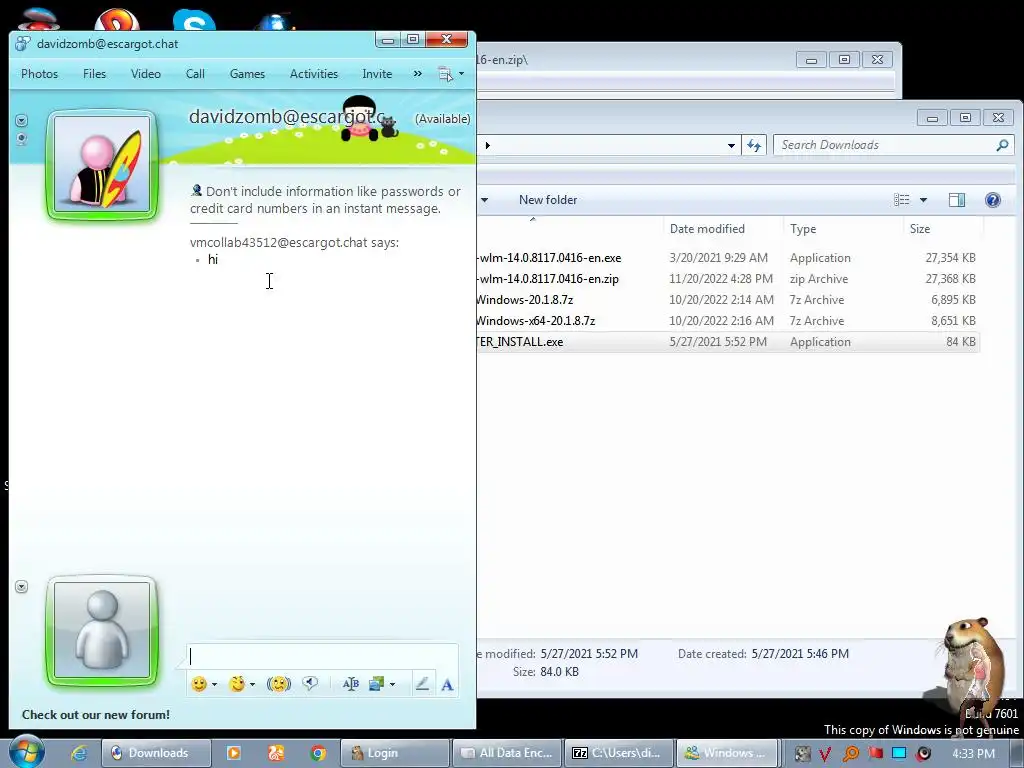Screen dimensions: 1024x768
Task: Expand the show menu dropdown arrow
Action: tap(461, 74)
